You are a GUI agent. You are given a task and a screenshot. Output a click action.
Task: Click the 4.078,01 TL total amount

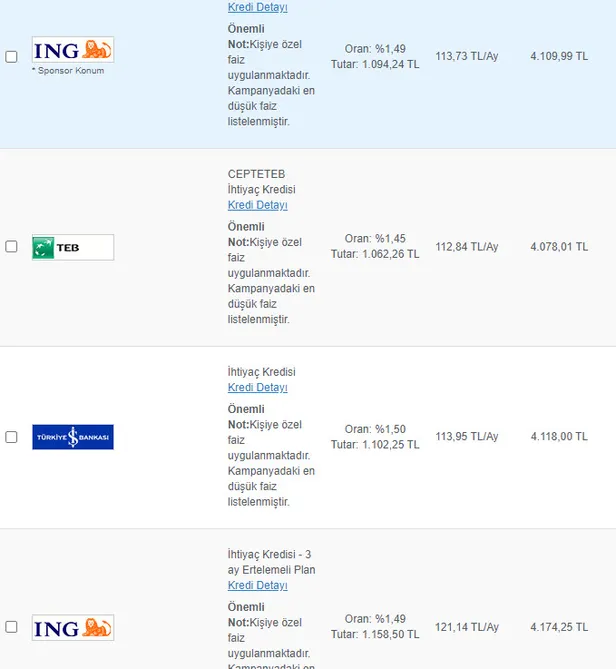[x=559, y=247]
